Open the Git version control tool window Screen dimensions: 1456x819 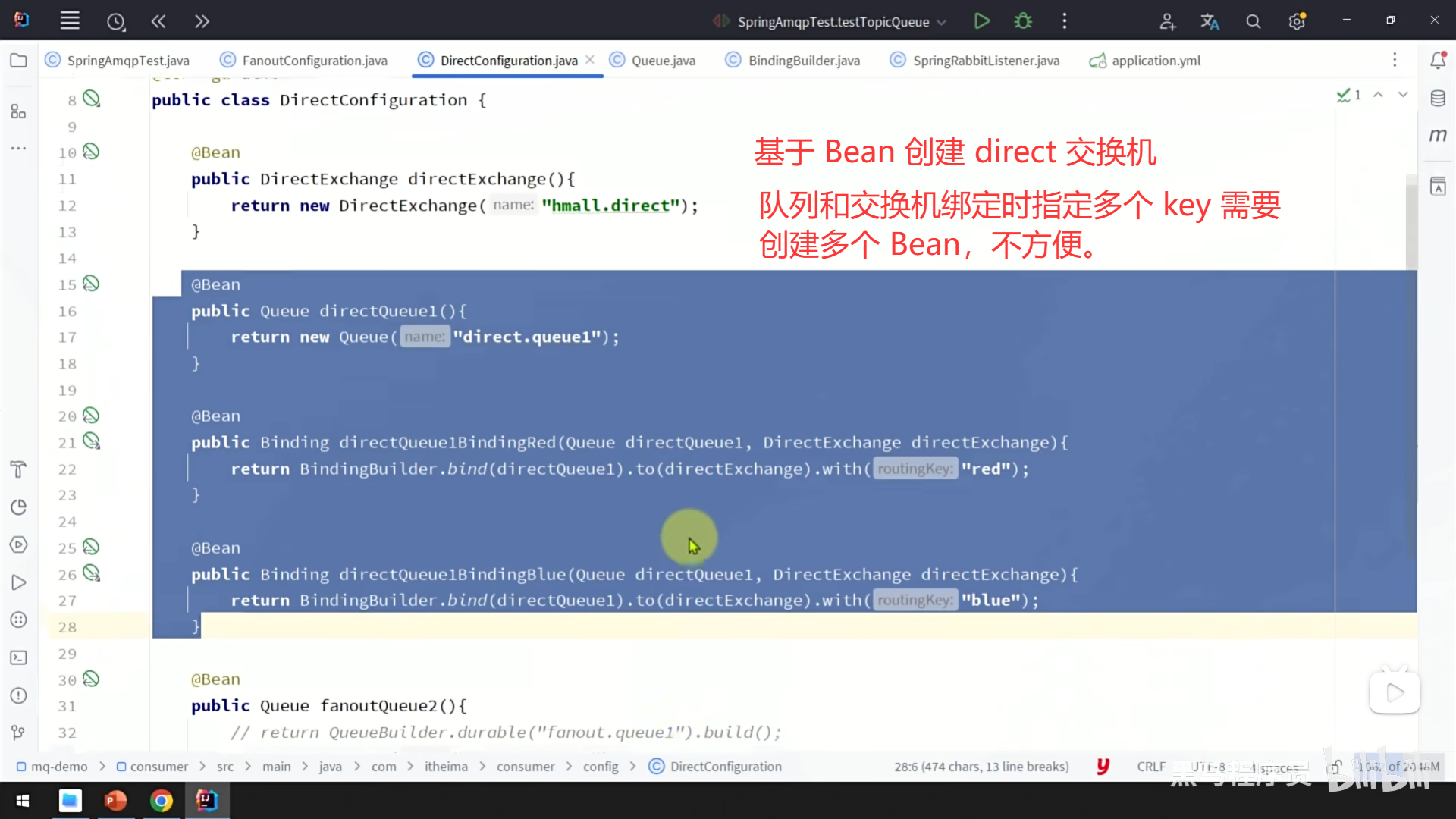[18, 733]
